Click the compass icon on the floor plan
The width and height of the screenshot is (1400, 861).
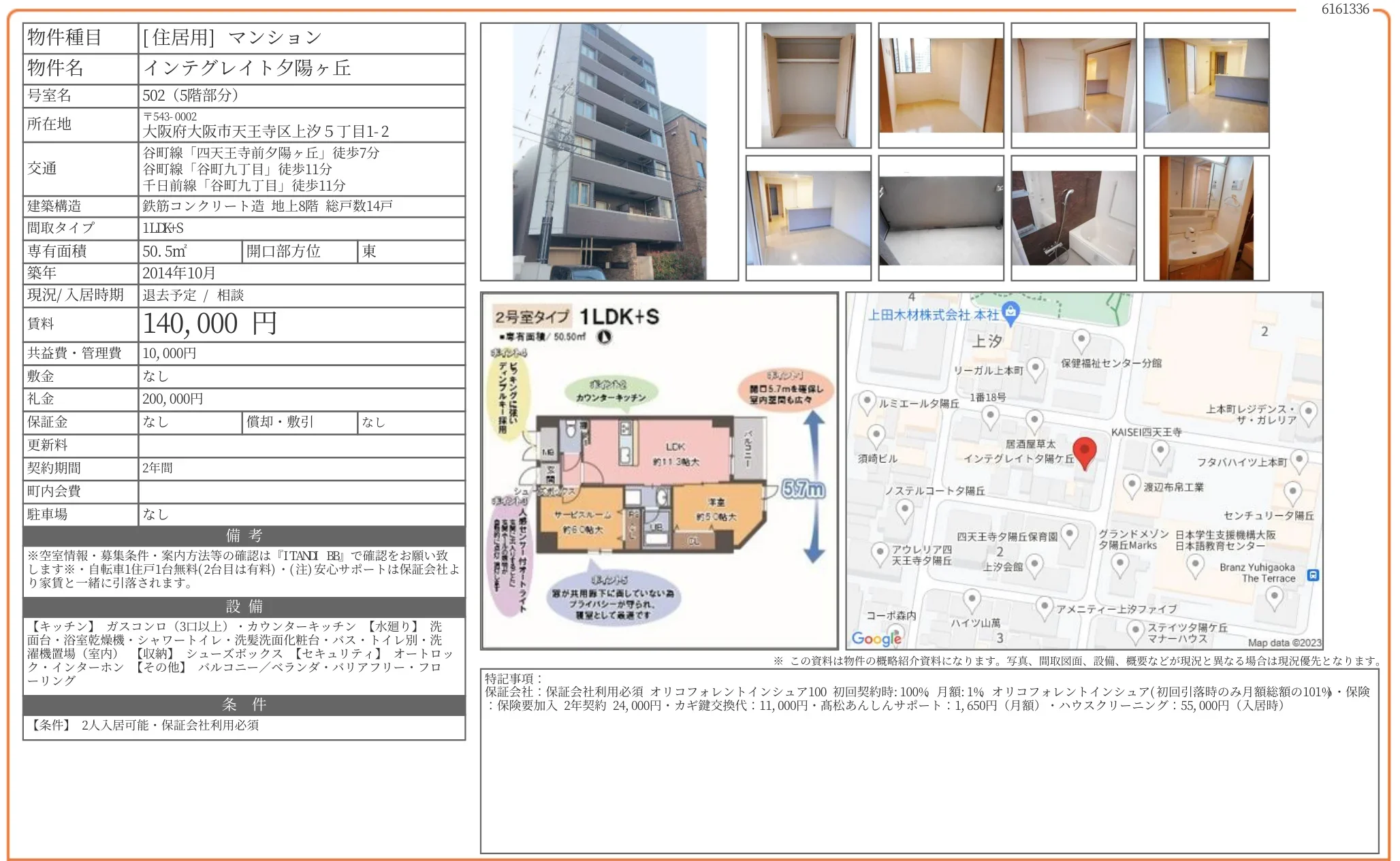coord(604,336)
